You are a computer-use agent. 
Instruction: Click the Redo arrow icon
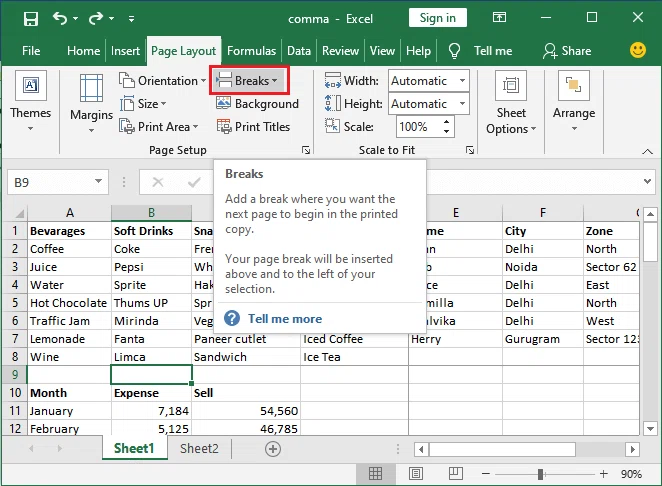pos(96,18)
